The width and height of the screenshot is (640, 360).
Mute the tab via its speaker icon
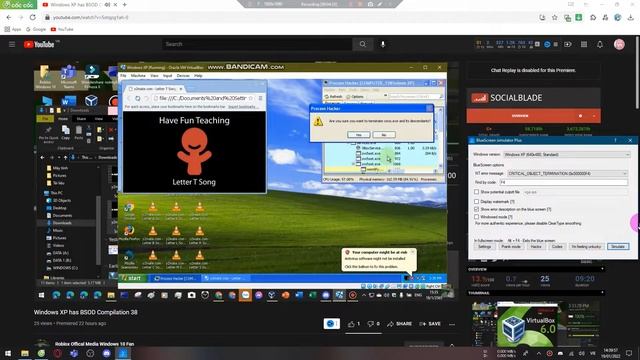coord(107,5)
